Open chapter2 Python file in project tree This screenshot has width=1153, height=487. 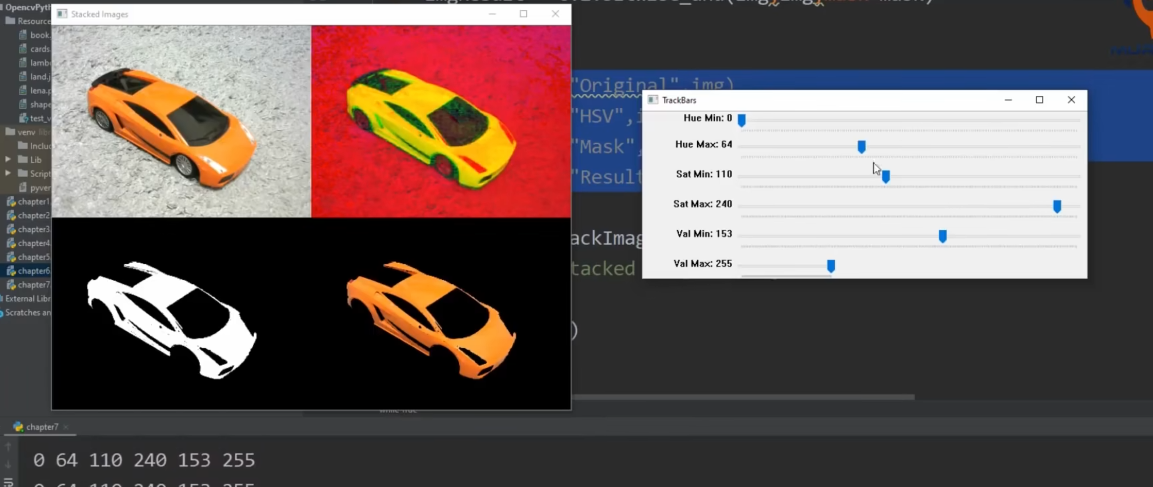[x=29, y=216]
